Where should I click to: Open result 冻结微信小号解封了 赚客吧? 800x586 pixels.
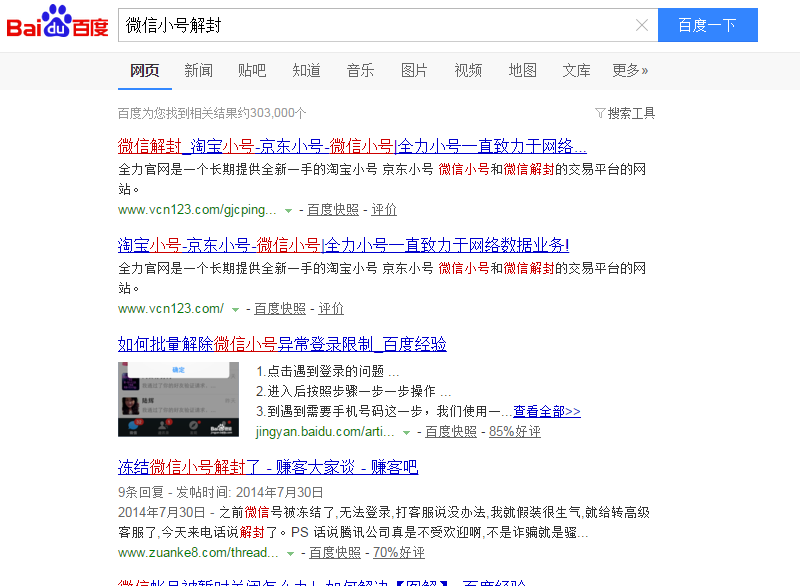268,467
